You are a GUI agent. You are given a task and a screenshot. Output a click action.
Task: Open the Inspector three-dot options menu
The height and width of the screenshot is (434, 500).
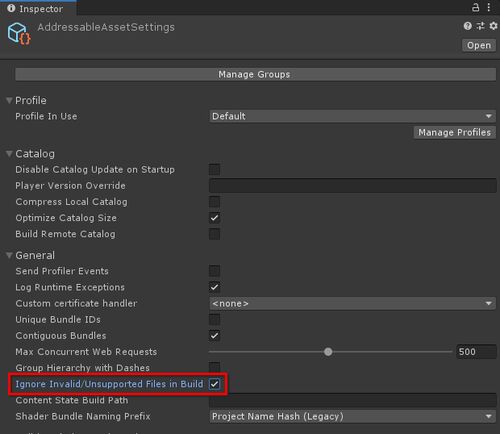click(489, 7)
